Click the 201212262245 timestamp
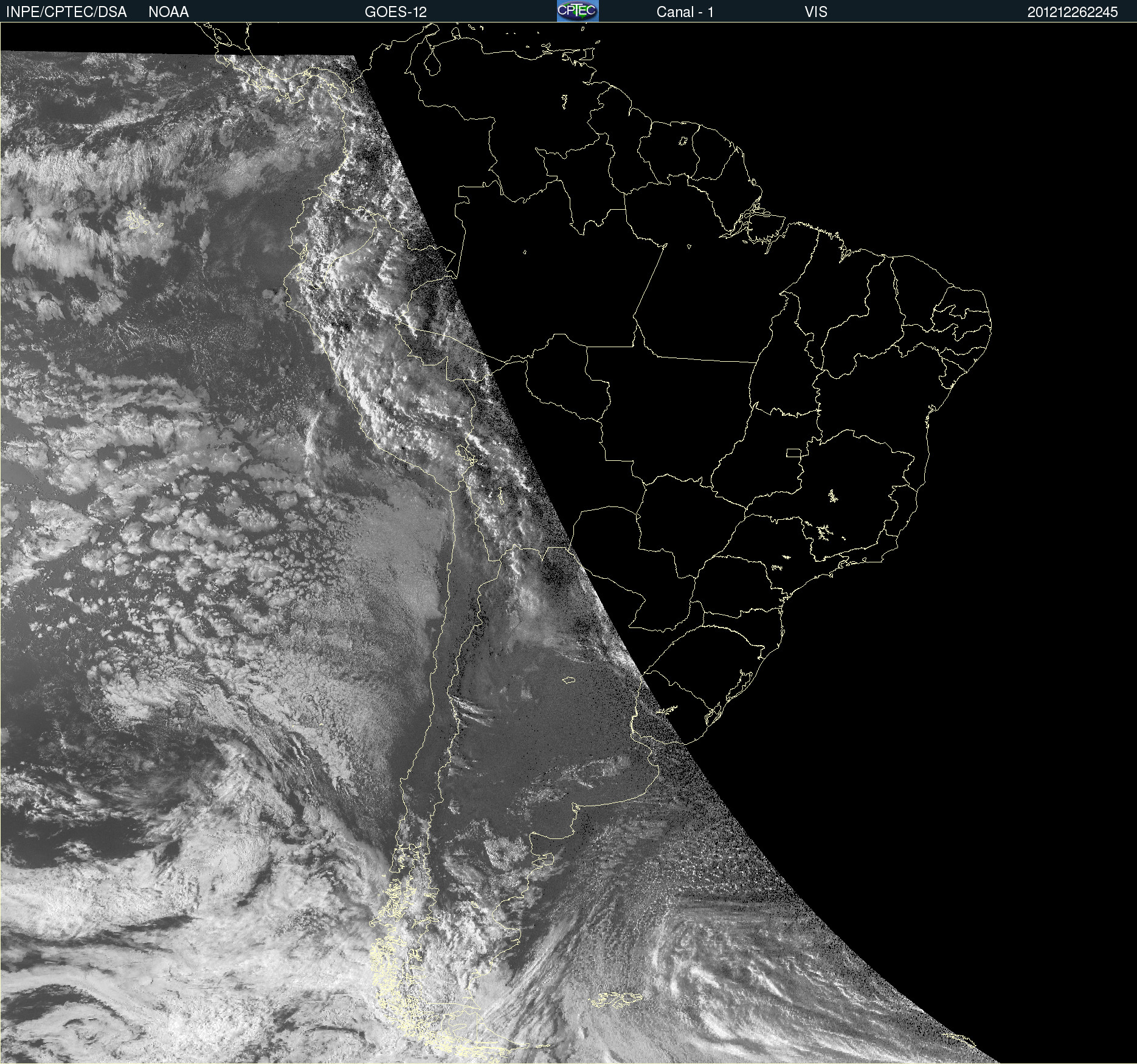The image size is (1137, 1064). click(1073, 12)
